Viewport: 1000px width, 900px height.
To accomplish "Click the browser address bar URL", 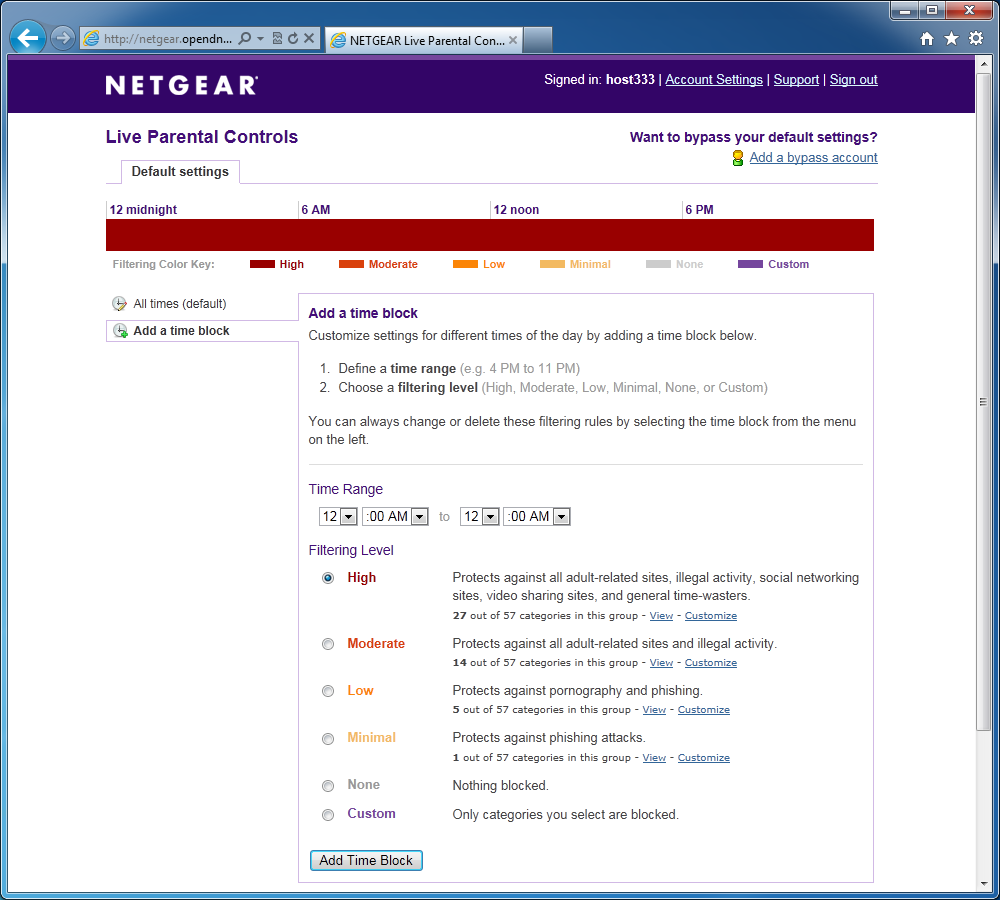I will (x=167, y=39).
